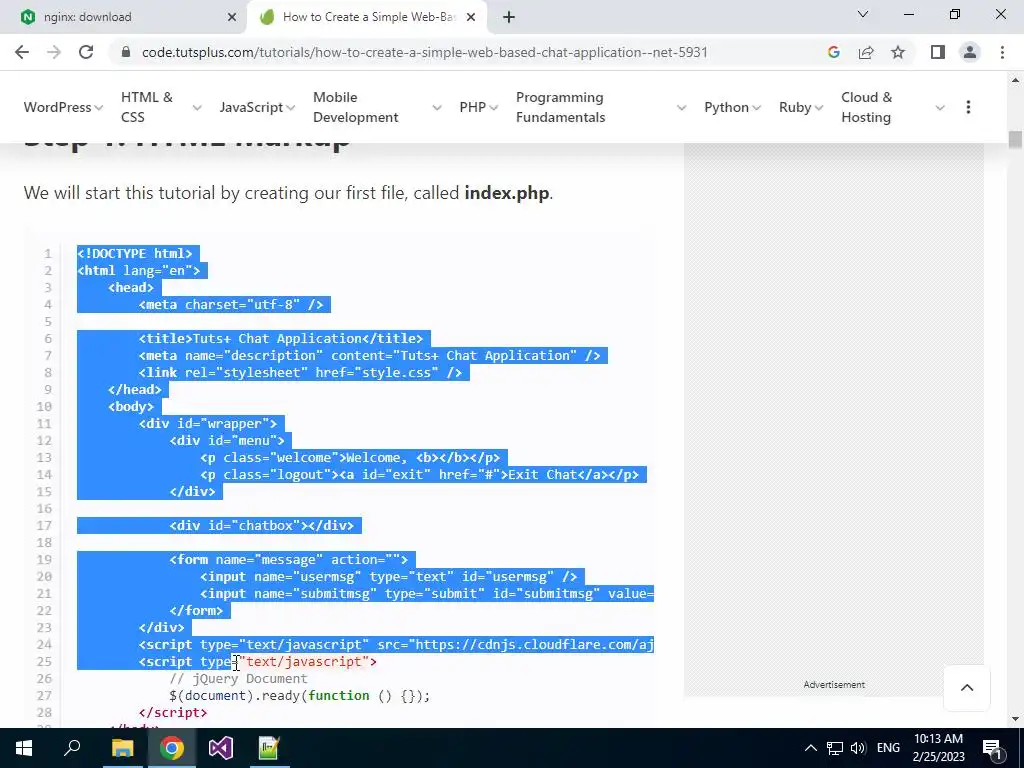Image resolution: width=1024 pixels, height=768 pixels.
Task: Expand Mobile Development dropdown chevron
Action: pos(437,108)
